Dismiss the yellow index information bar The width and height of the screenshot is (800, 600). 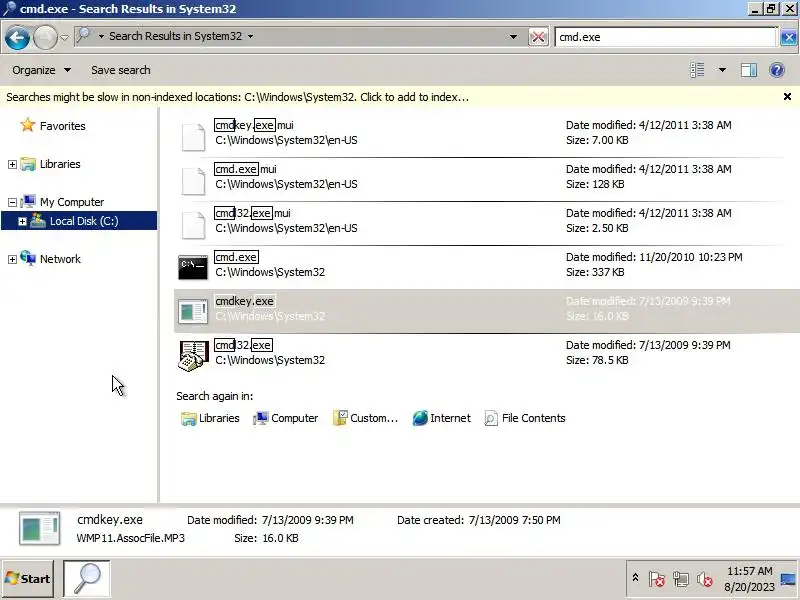tap(787, 96)
